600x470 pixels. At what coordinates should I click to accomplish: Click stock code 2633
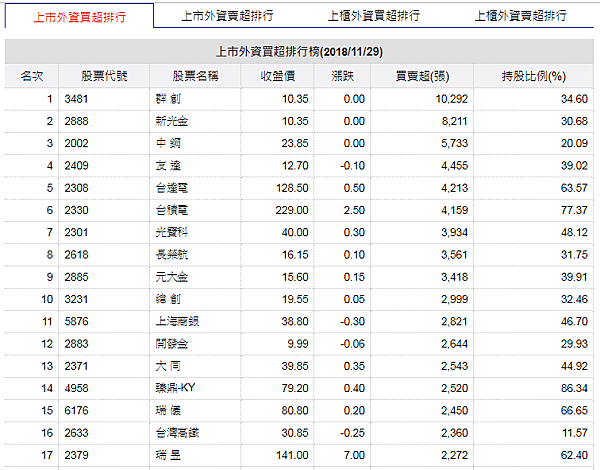tap(76, 432)
